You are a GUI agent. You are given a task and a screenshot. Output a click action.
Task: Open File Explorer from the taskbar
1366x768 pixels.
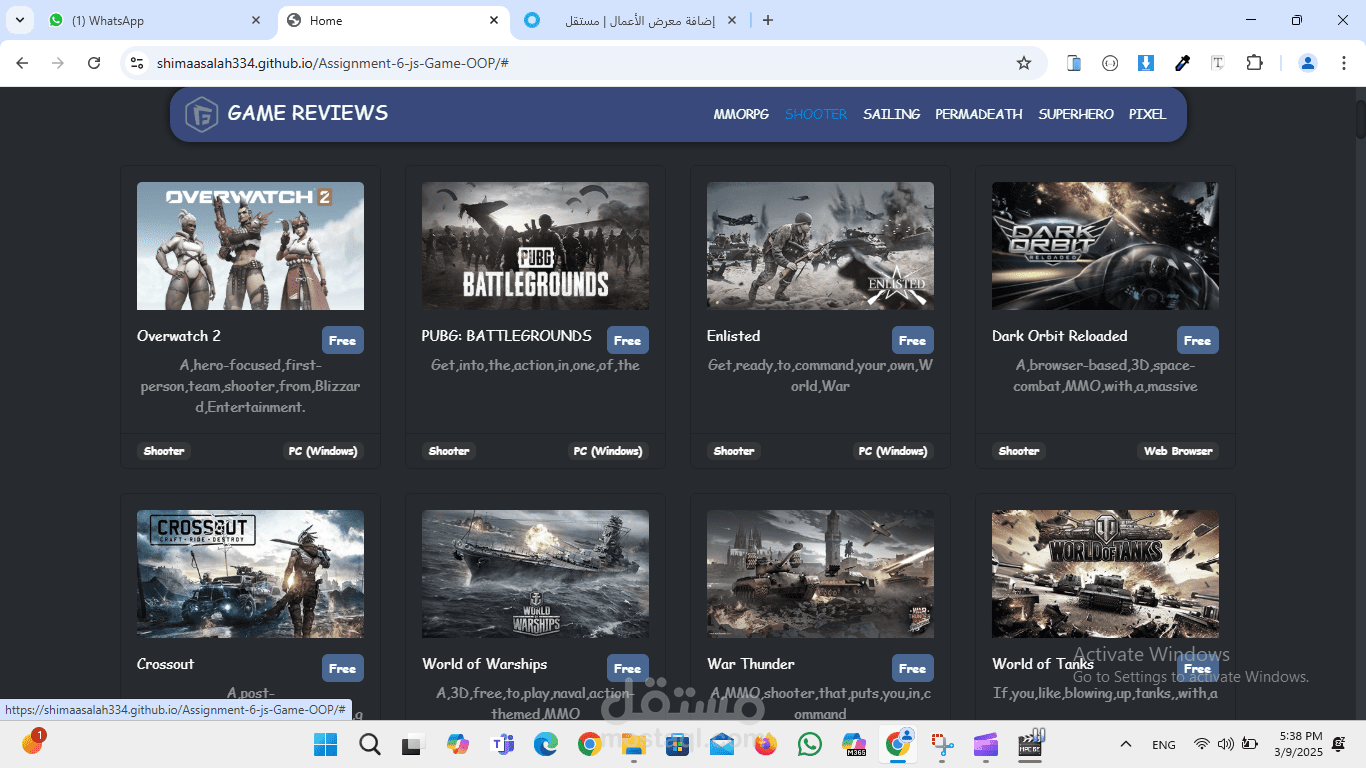633,744
